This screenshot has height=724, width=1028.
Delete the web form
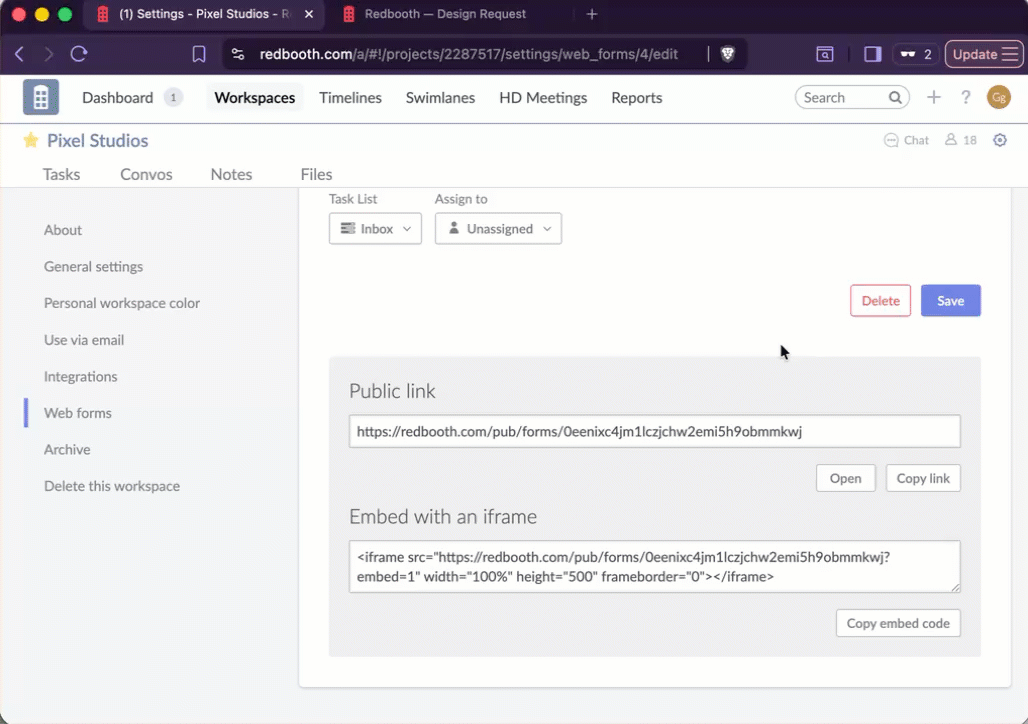coord(880,300)
